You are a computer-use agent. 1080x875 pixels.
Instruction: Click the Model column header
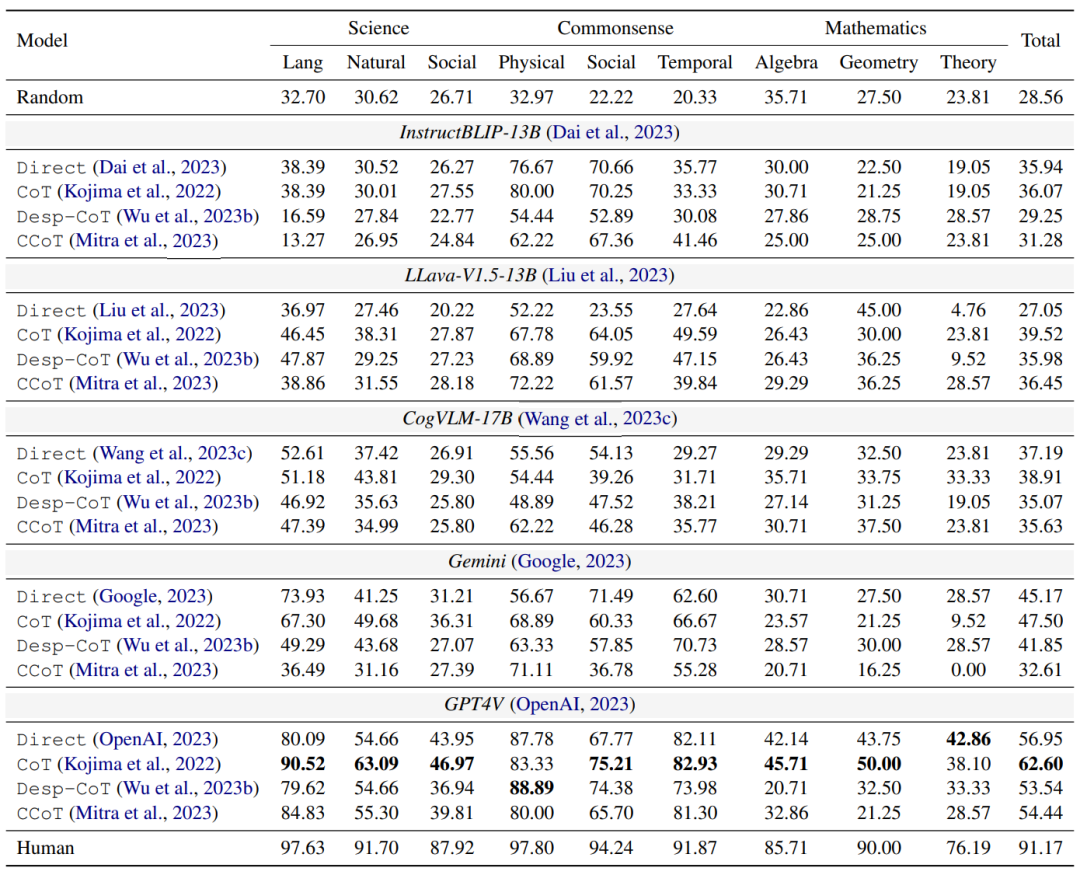42,40
